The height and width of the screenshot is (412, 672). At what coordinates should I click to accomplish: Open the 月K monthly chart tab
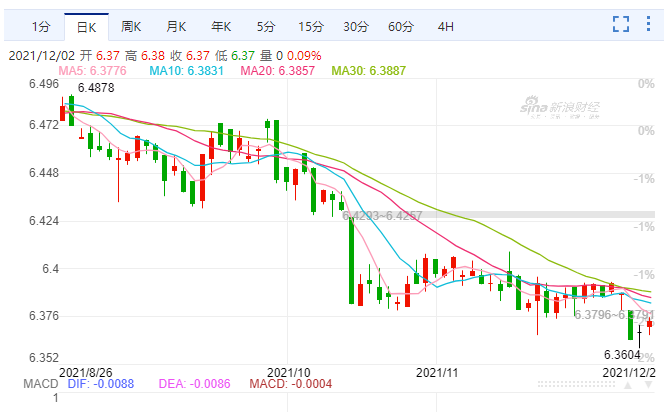[x=176, y=27]
